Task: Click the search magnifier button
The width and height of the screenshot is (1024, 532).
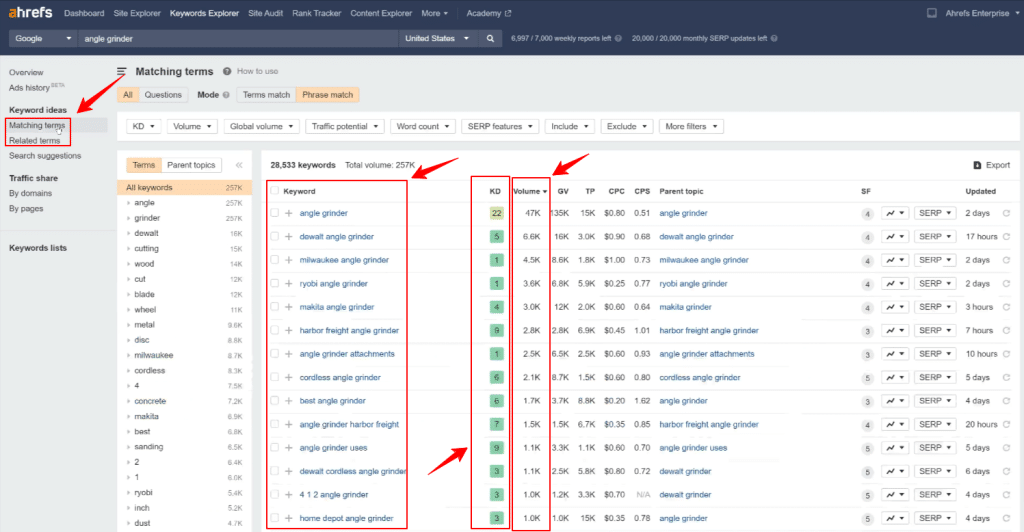Action: click(x=490, y=39)
